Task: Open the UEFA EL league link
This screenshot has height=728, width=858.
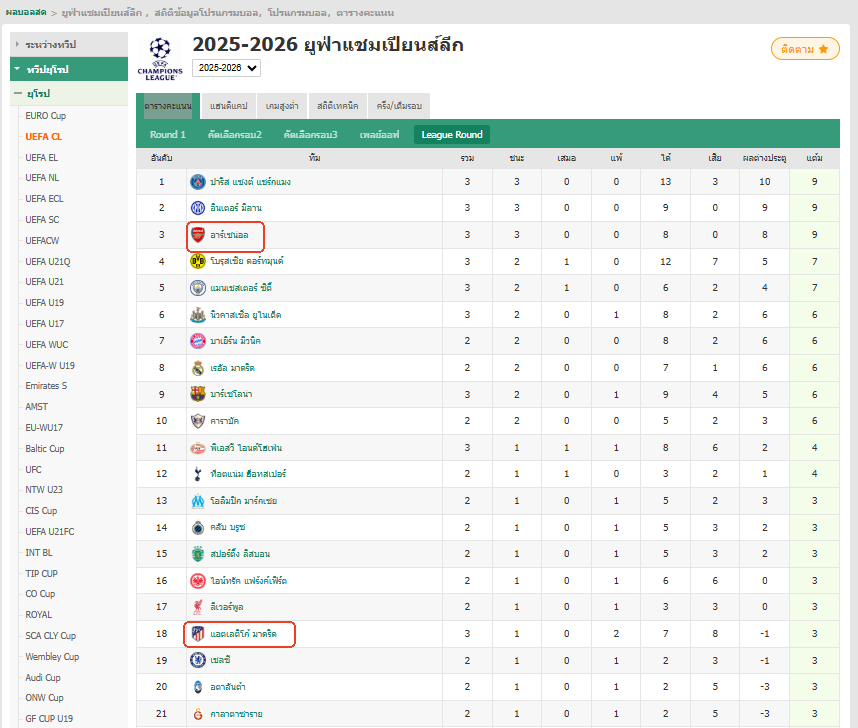Action: click(42, 157)
